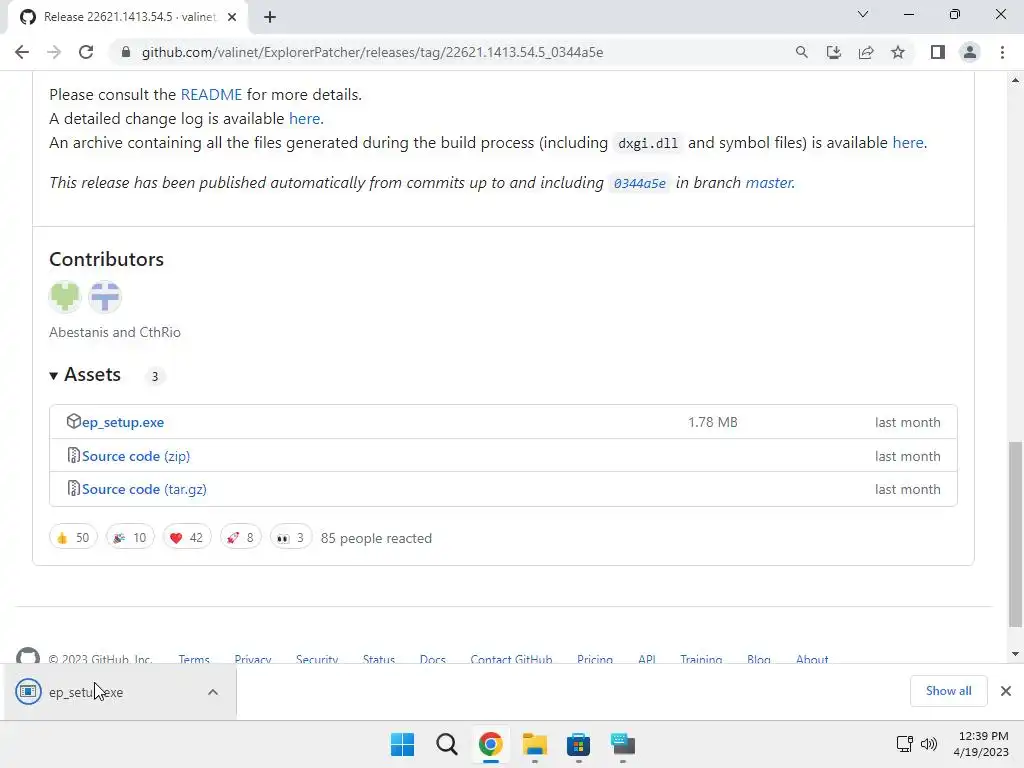Open the remote desktop app in taskbar
The width and height of the screenshot is (1024, 768).
point(623,744)
